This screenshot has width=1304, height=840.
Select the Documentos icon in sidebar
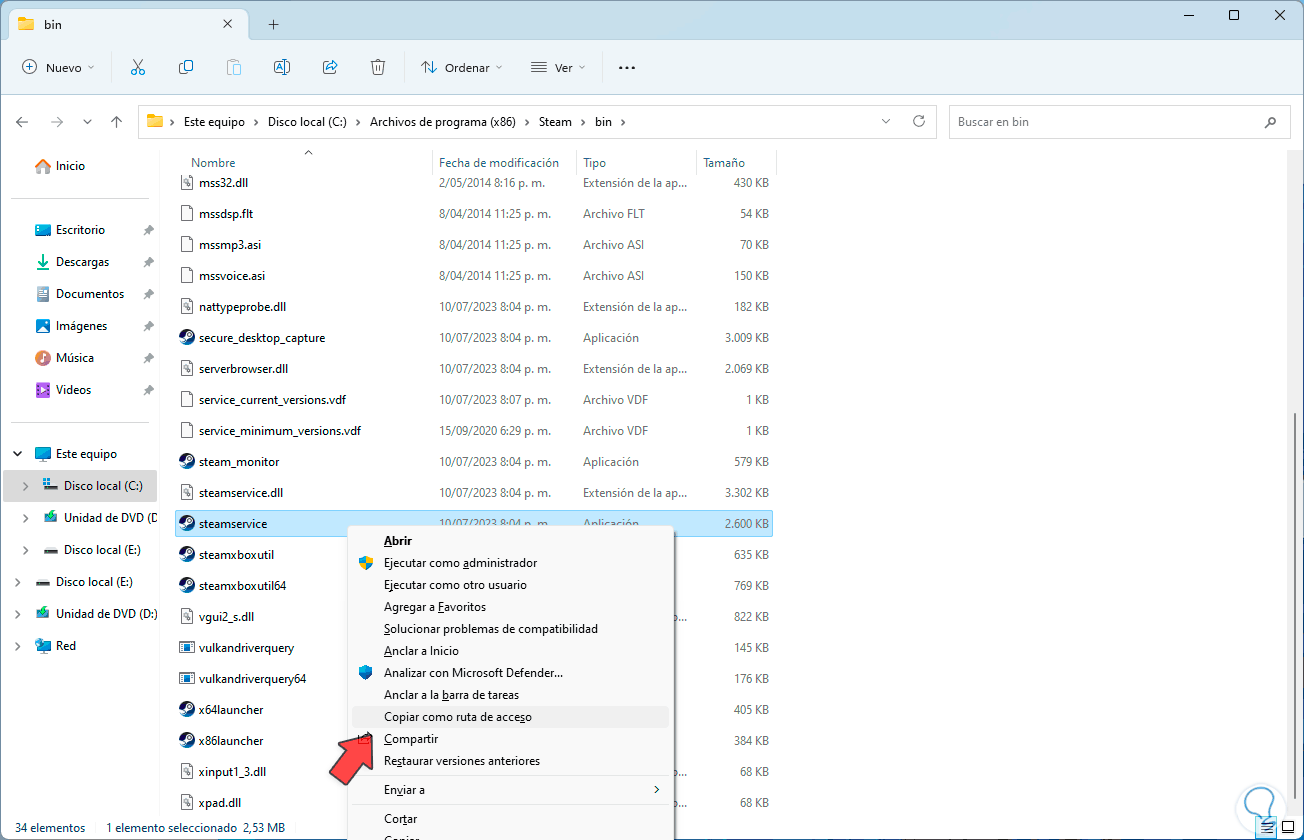(43, 294)
